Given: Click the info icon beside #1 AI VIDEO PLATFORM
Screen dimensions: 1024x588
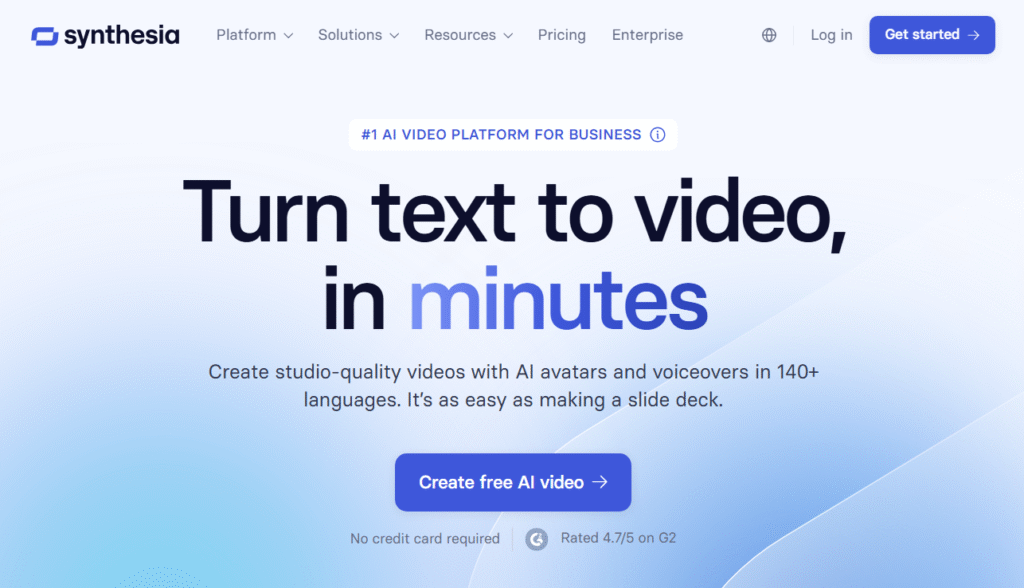Looking at the screenshot, I should point(658,135).
